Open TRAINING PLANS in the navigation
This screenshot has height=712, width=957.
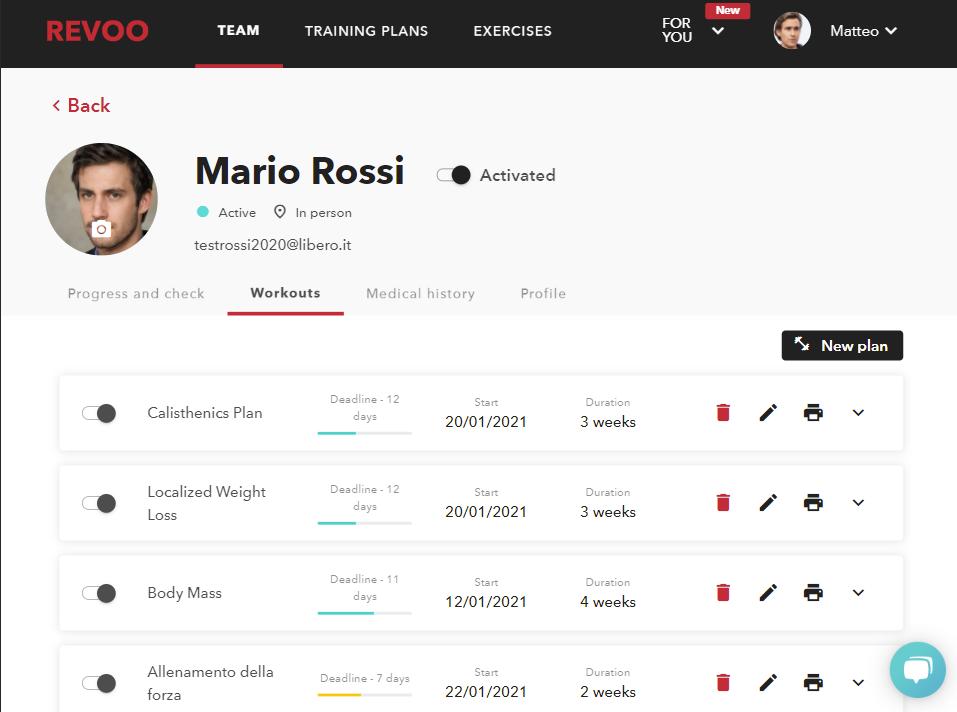coord(366,31)
